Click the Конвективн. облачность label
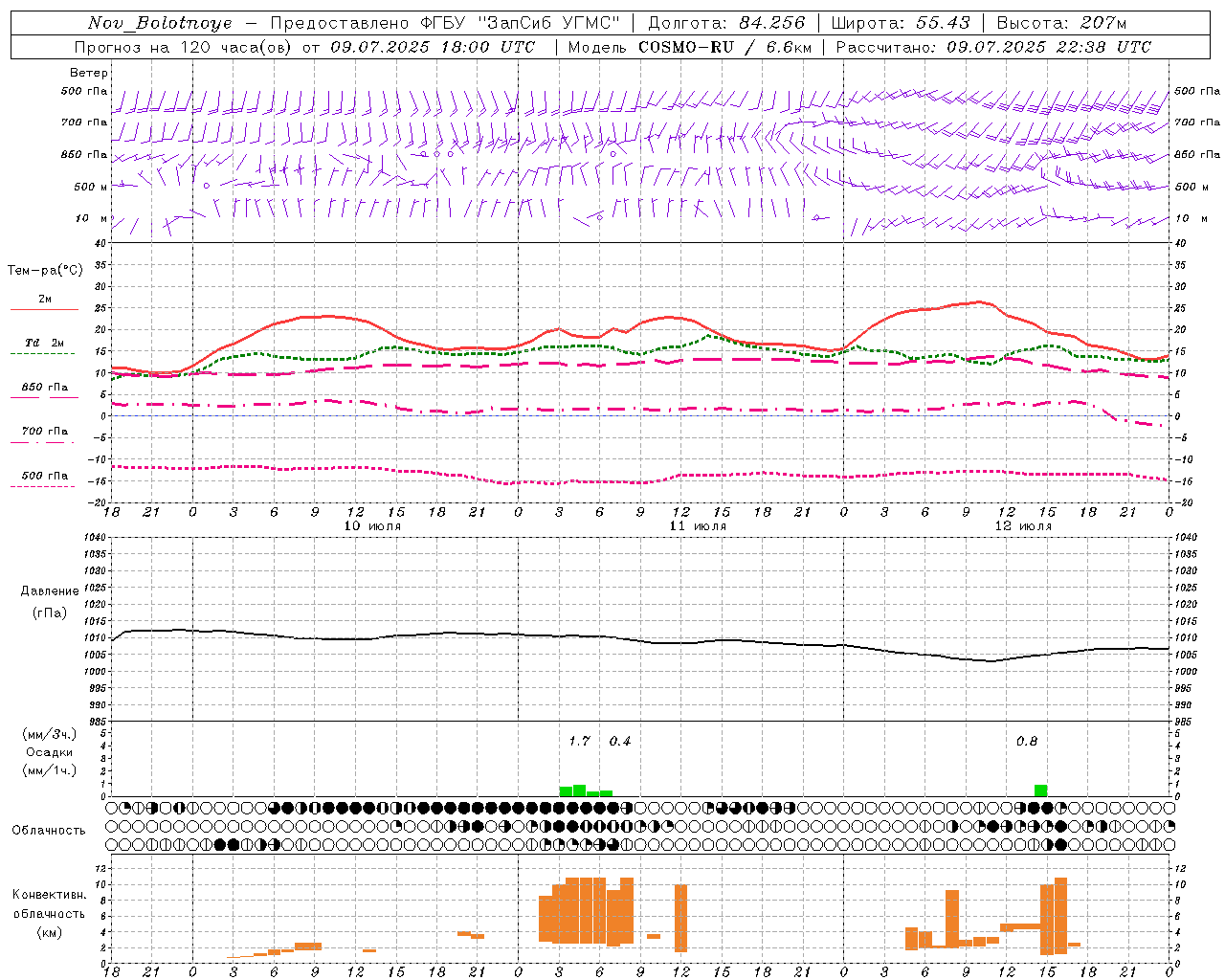1225x980 pixels. coord(50,904)
